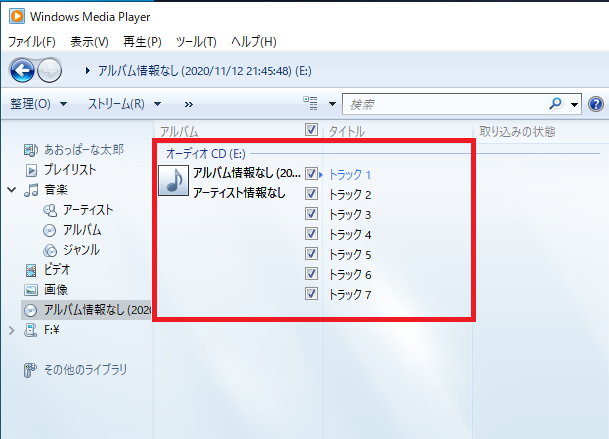Select ジャンル in the navigation pane

pos(82,250)
